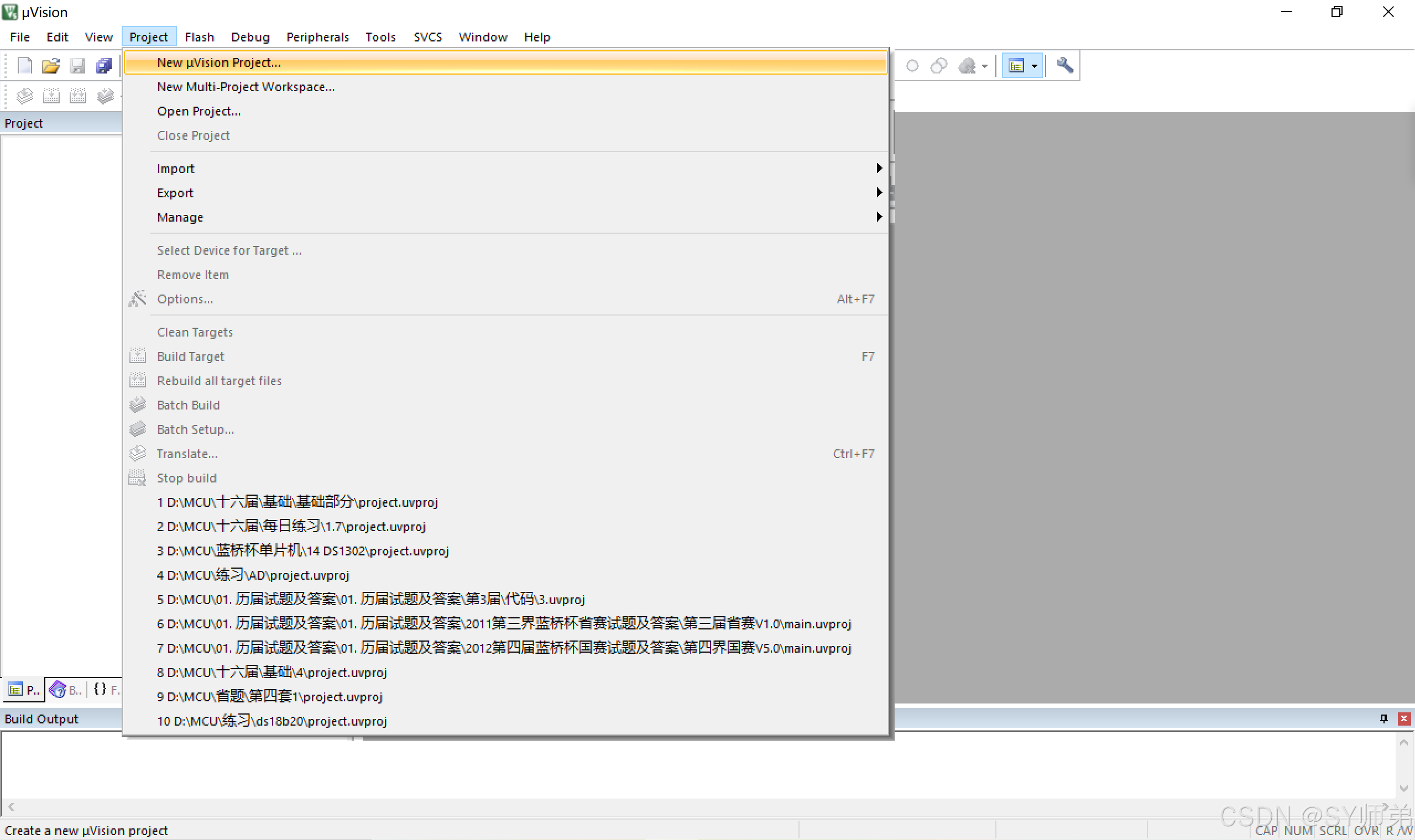Open recent project 5 第3届 3.uvproj
Viewport: 1415px width, 840px height.
[505, 600]
